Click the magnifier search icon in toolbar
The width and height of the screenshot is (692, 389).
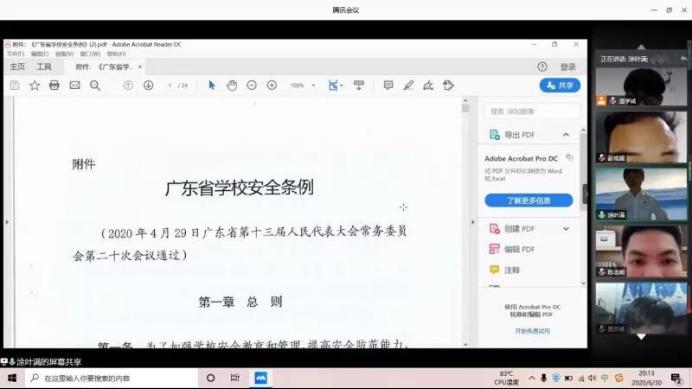[95, 86]
